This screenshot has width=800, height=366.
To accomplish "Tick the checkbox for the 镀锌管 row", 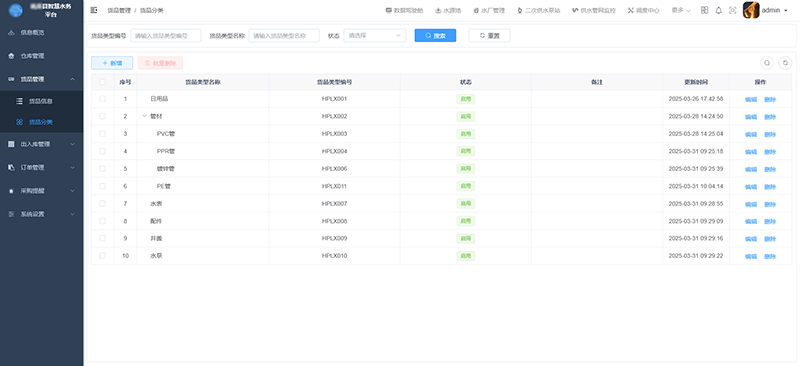I will point(103,168).
